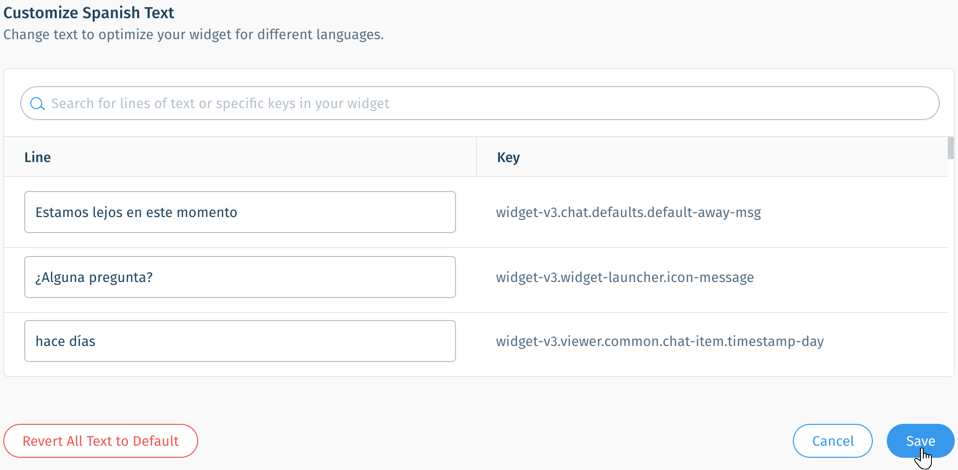958x470 pixels.
Task: Select the Line column header
Action: click(37, 157)
